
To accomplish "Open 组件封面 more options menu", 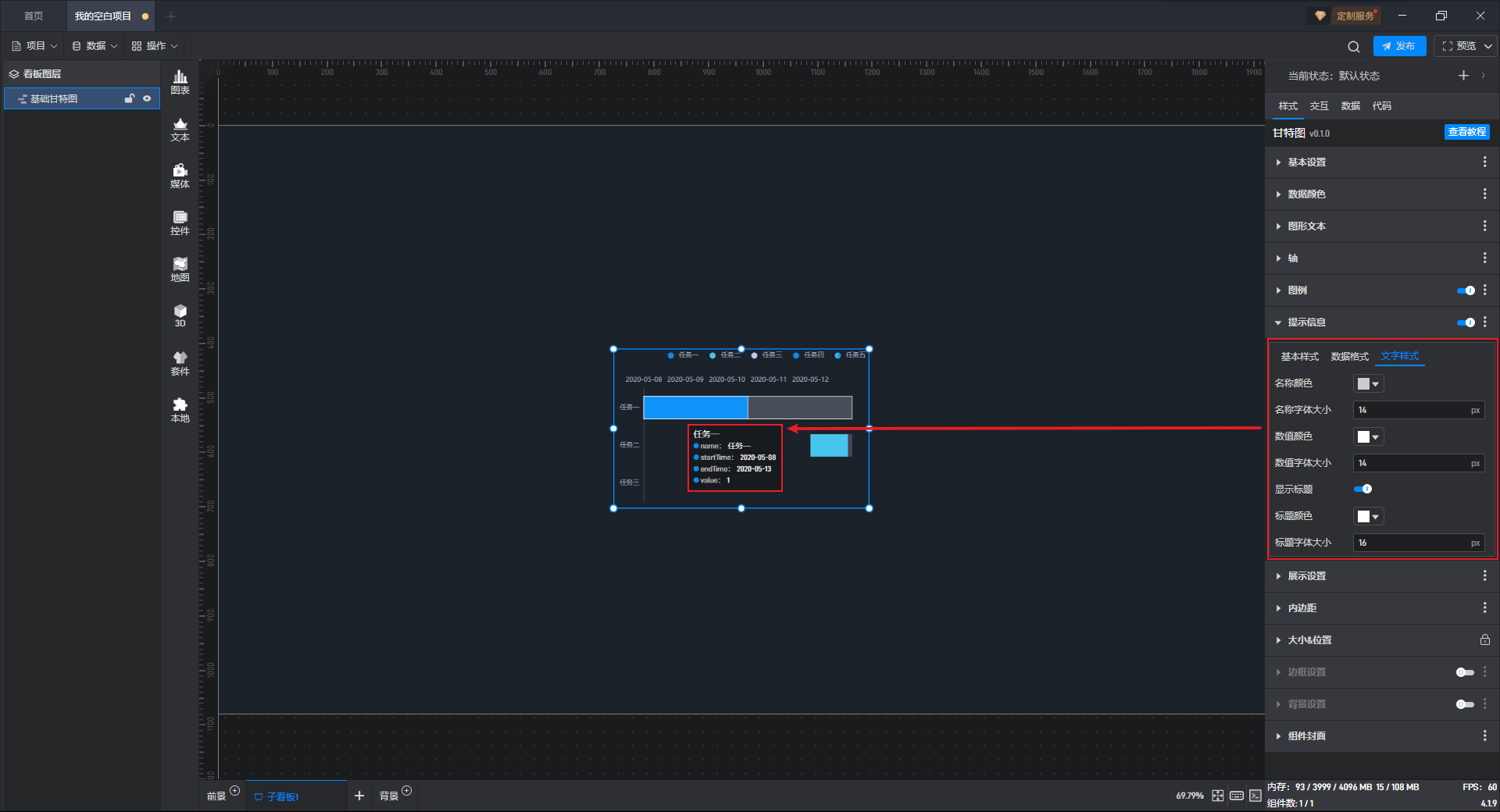I will (x=1484, y=735).
